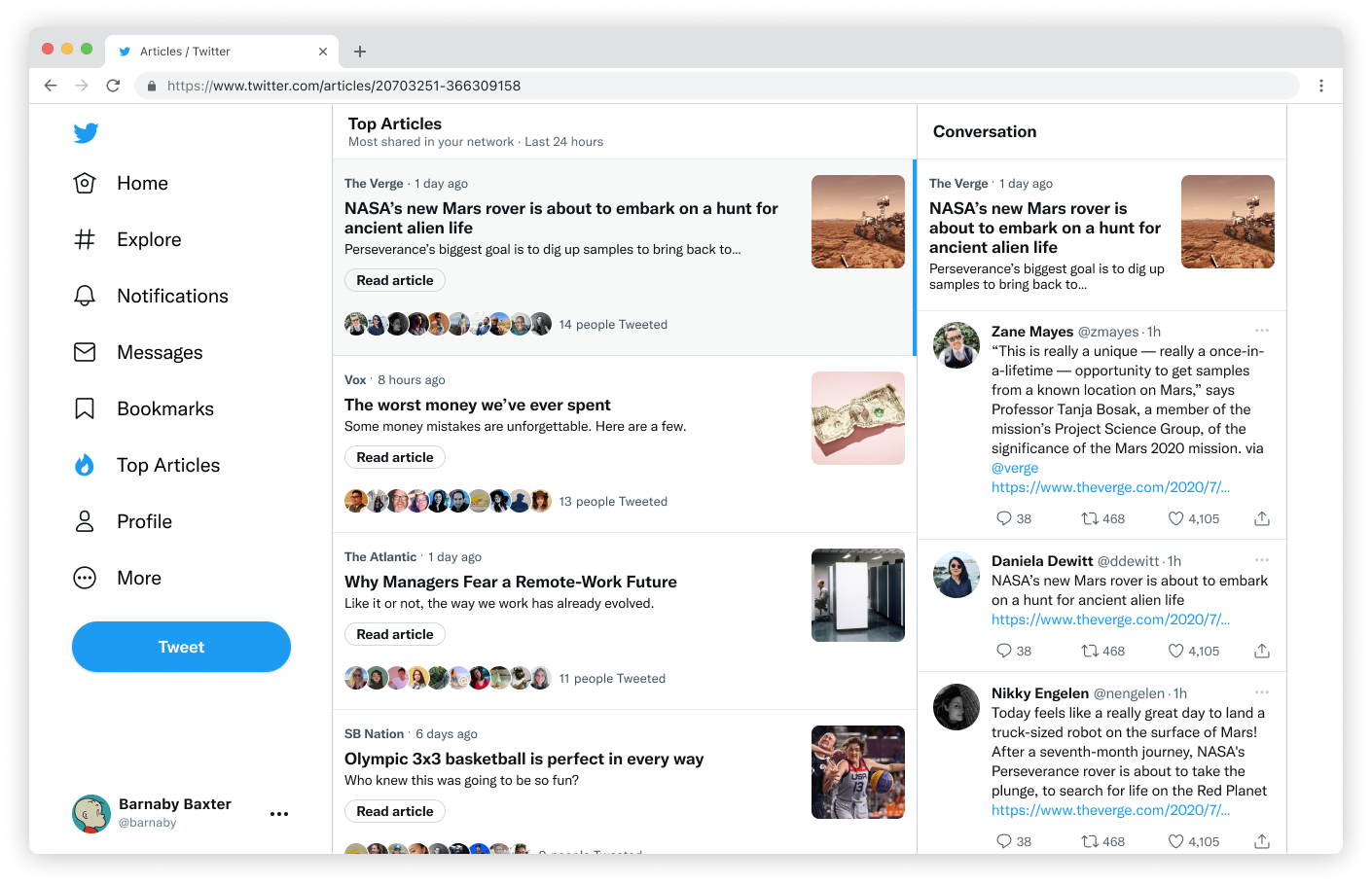Open Explore from the sidebar

[149, 239]
